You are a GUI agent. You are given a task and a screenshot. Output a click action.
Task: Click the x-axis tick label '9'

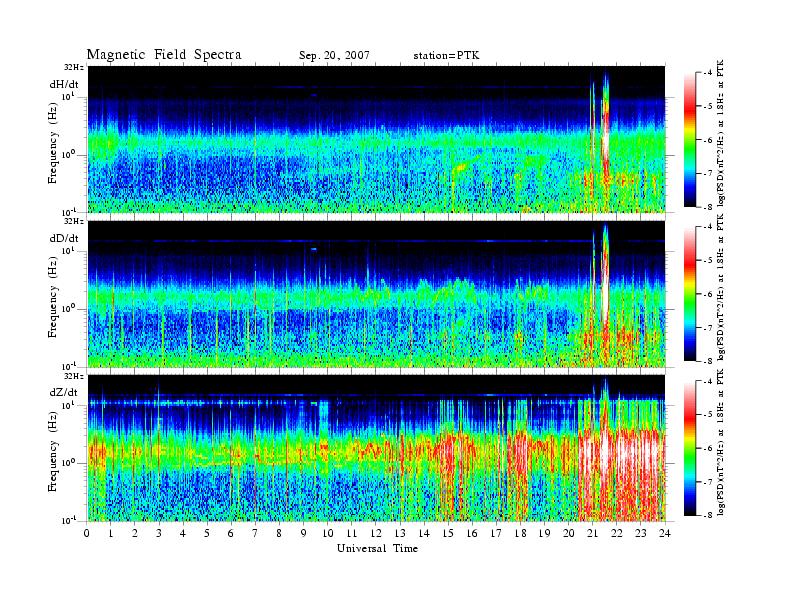[304, 533]
